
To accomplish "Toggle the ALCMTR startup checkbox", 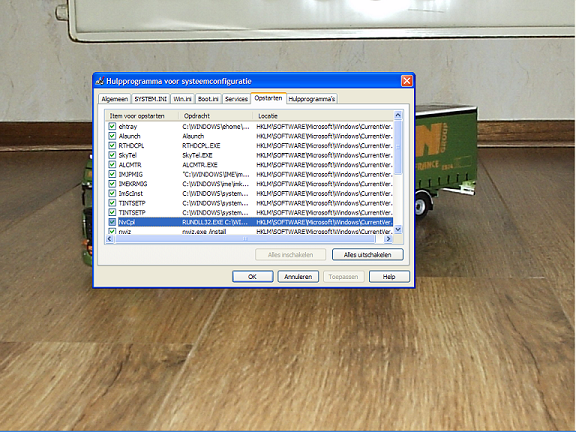I will click(112, 165).
